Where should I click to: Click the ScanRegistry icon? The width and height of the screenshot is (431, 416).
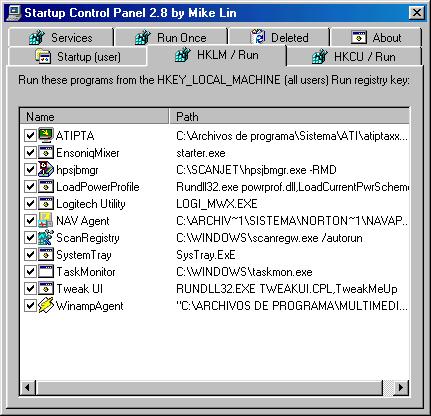pos(46,237)
